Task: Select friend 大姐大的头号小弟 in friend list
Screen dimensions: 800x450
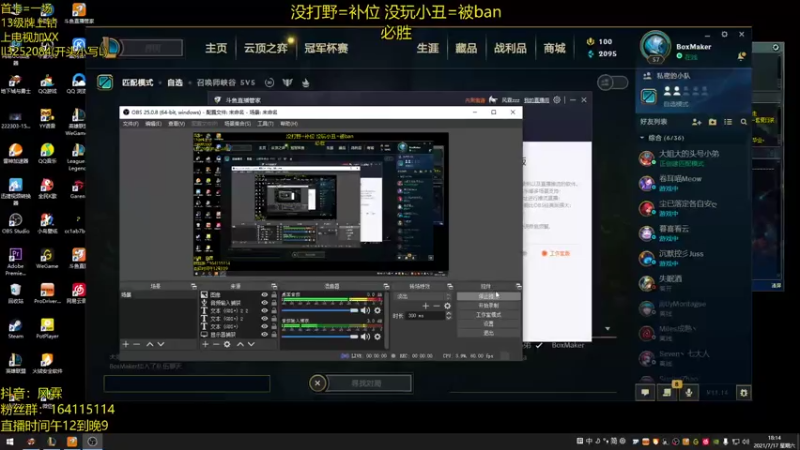Action: click(691, 158)
